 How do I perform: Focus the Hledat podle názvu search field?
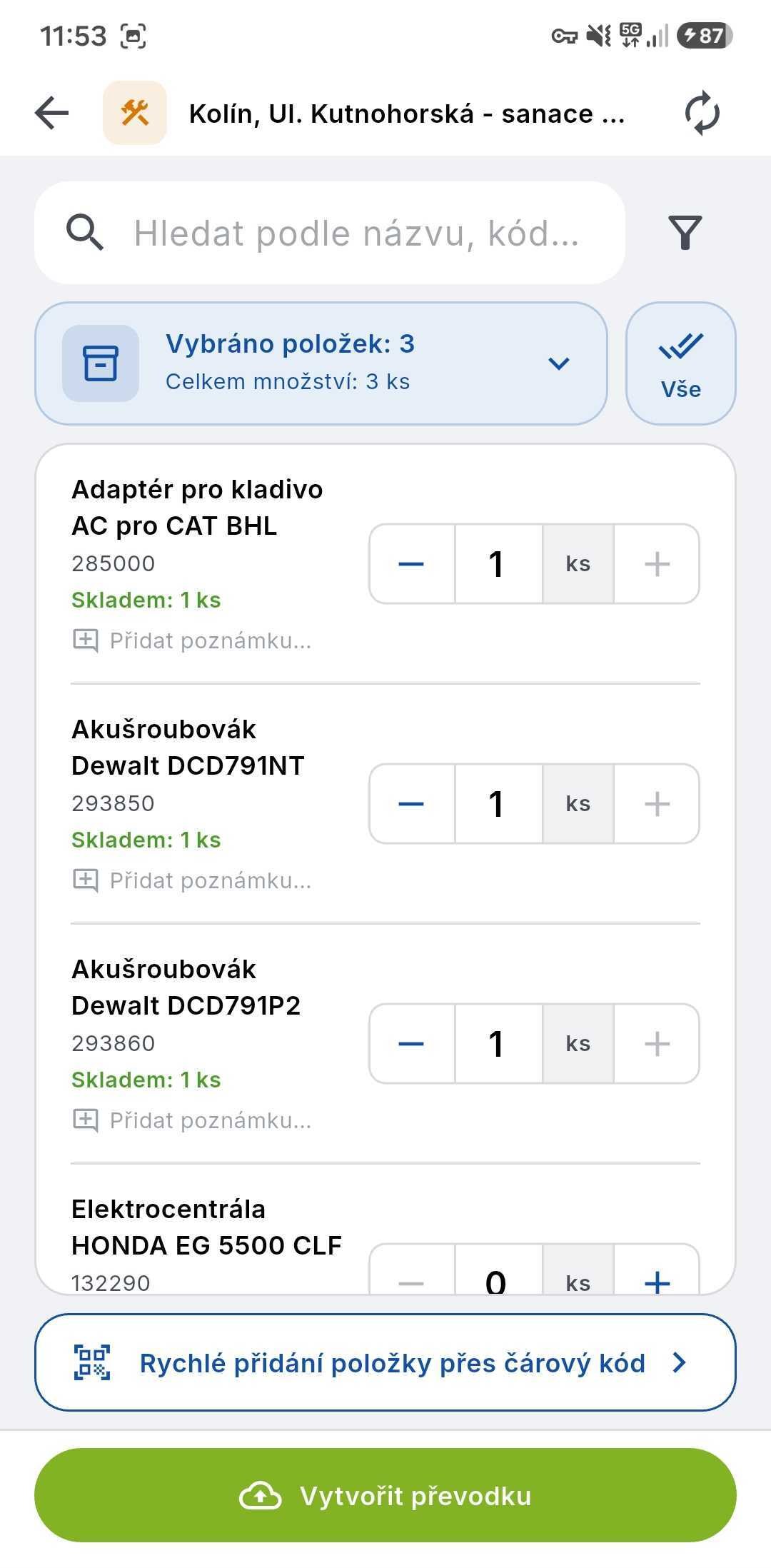330,233
